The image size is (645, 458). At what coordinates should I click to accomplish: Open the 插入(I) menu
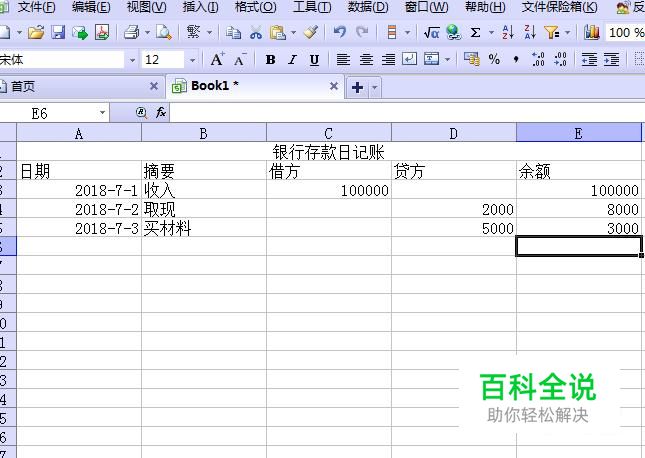tap(200, 7)
